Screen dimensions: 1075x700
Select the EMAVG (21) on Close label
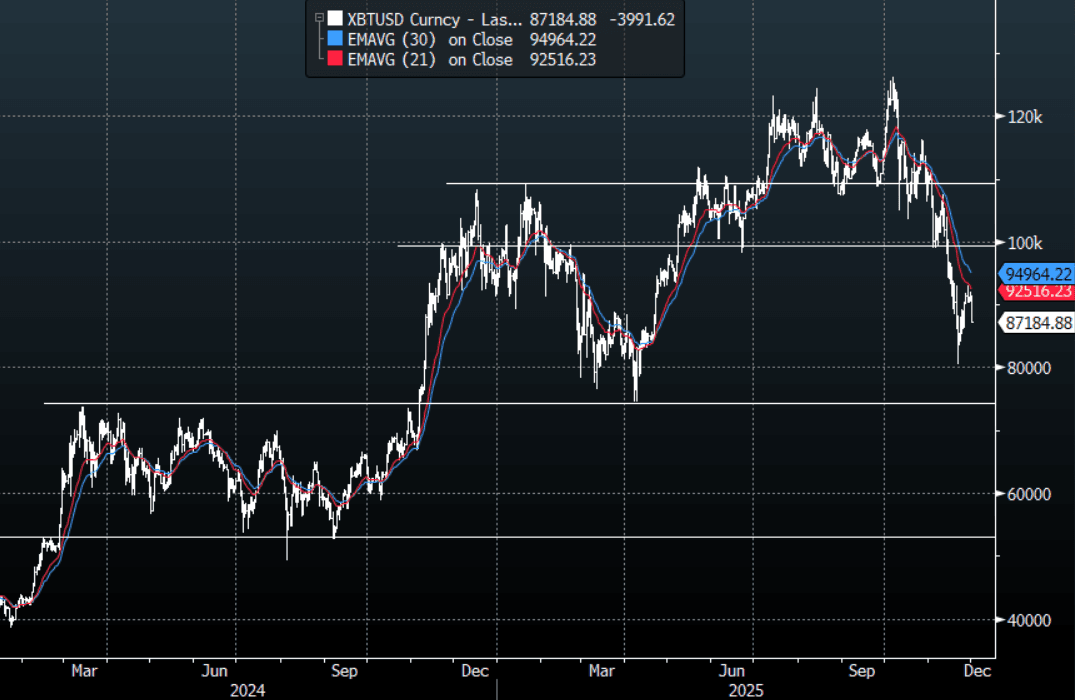click(430, 60)
